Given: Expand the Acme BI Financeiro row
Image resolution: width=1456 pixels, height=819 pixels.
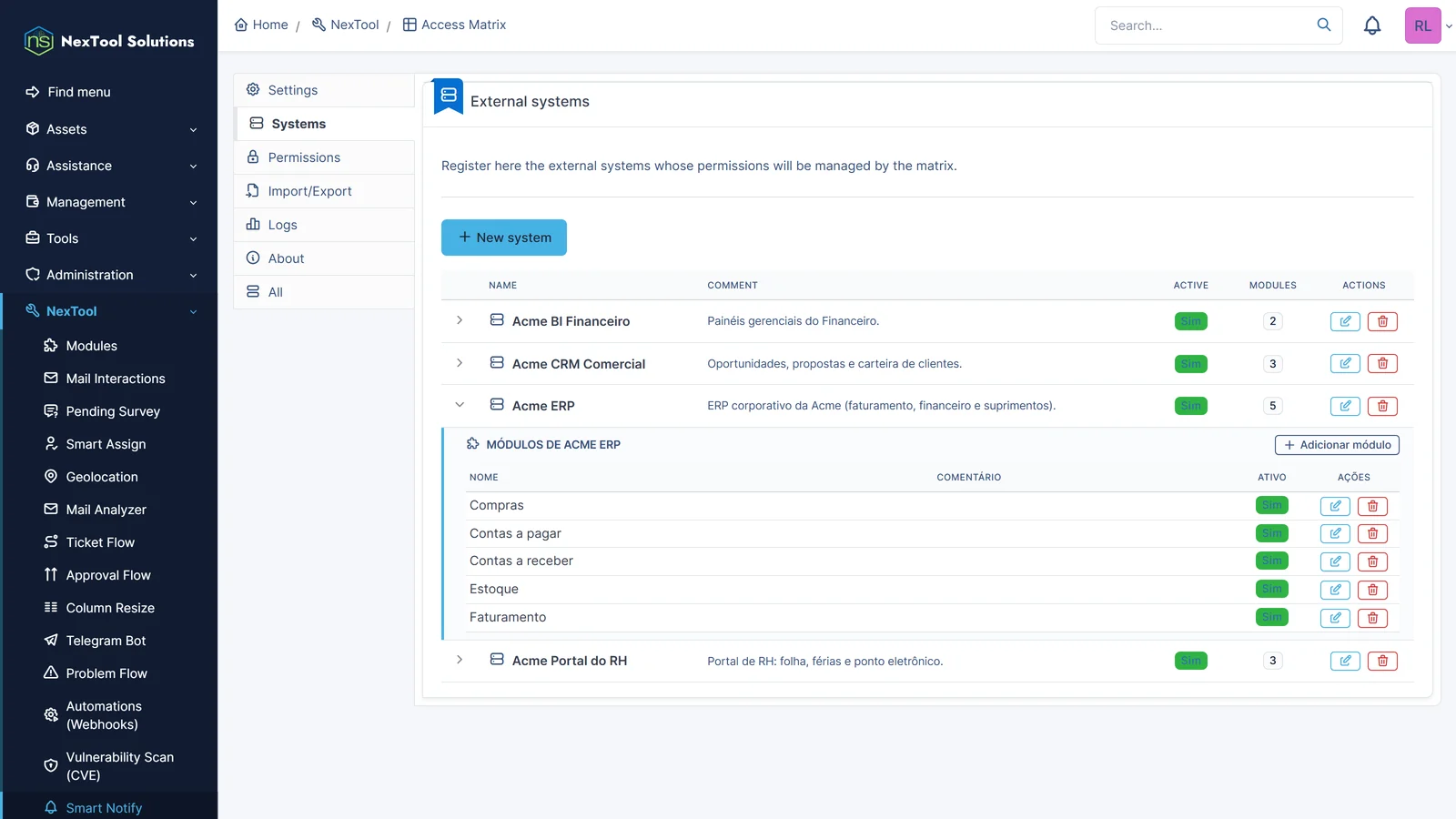Looking at the screenshot, I should point(460,320).
